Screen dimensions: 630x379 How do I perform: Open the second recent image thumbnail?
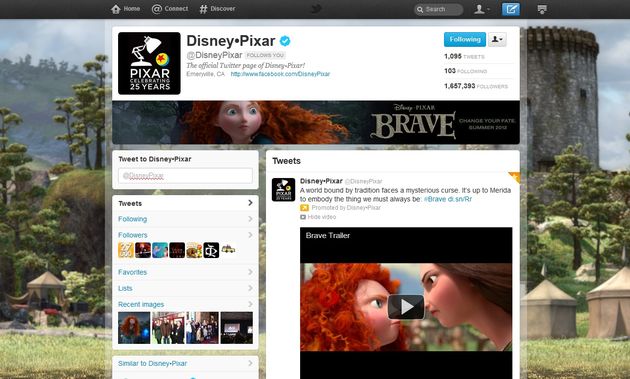point(168,328)
